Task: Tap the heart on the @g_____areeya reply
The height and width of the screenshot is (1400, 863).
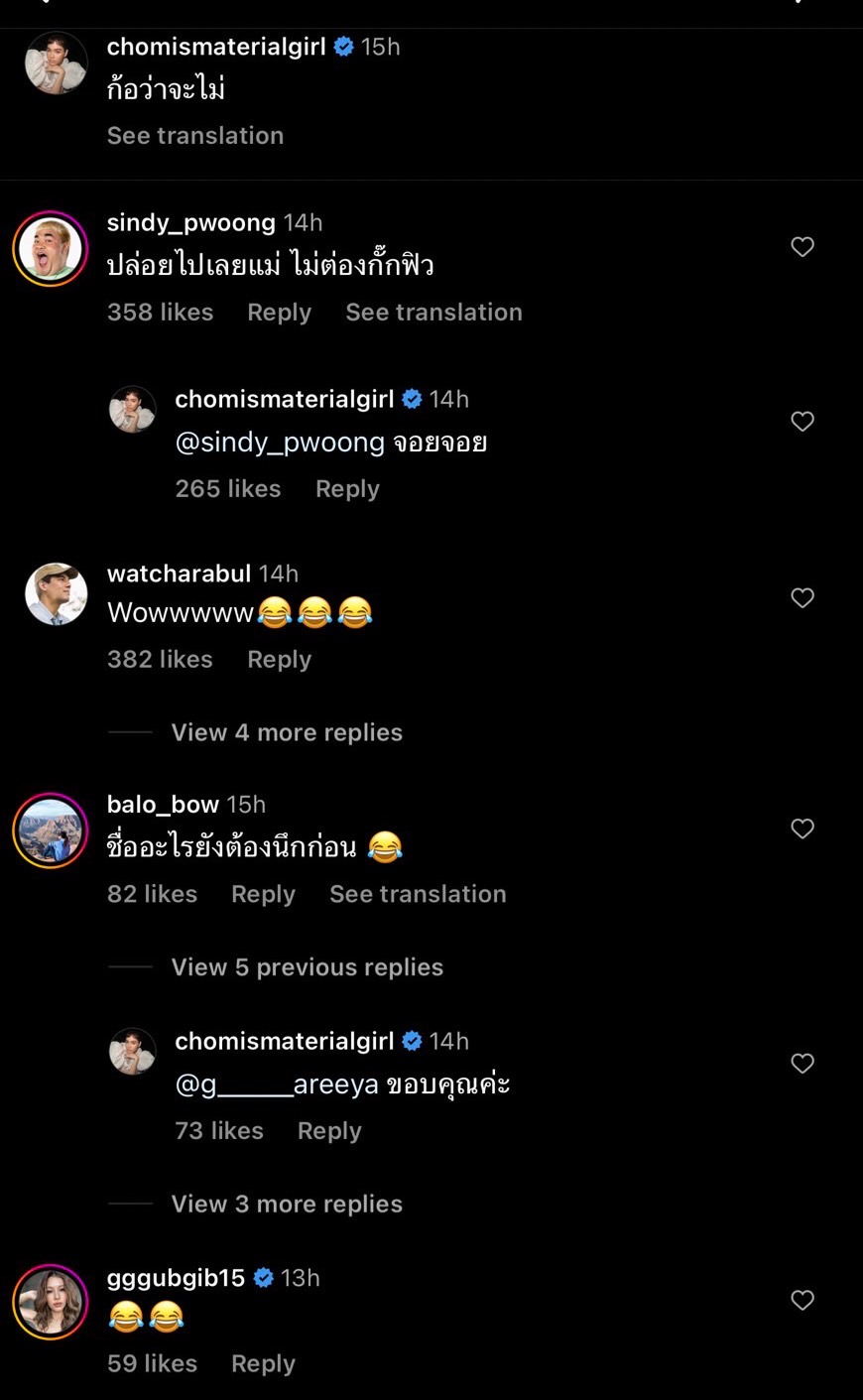Action: pos(802,1063)
